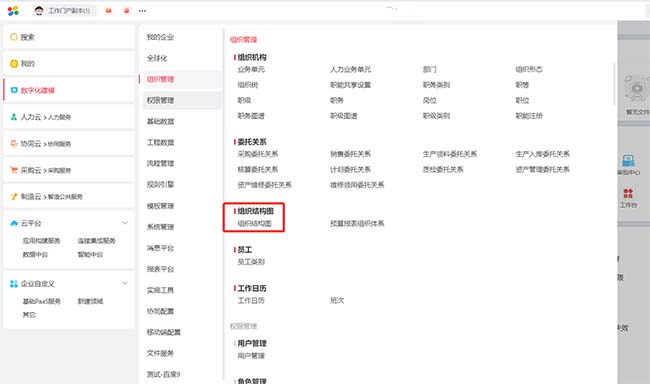Screen dimensions: 650x384
Task: Open the three-dots more menu
Action: point(142,11)
